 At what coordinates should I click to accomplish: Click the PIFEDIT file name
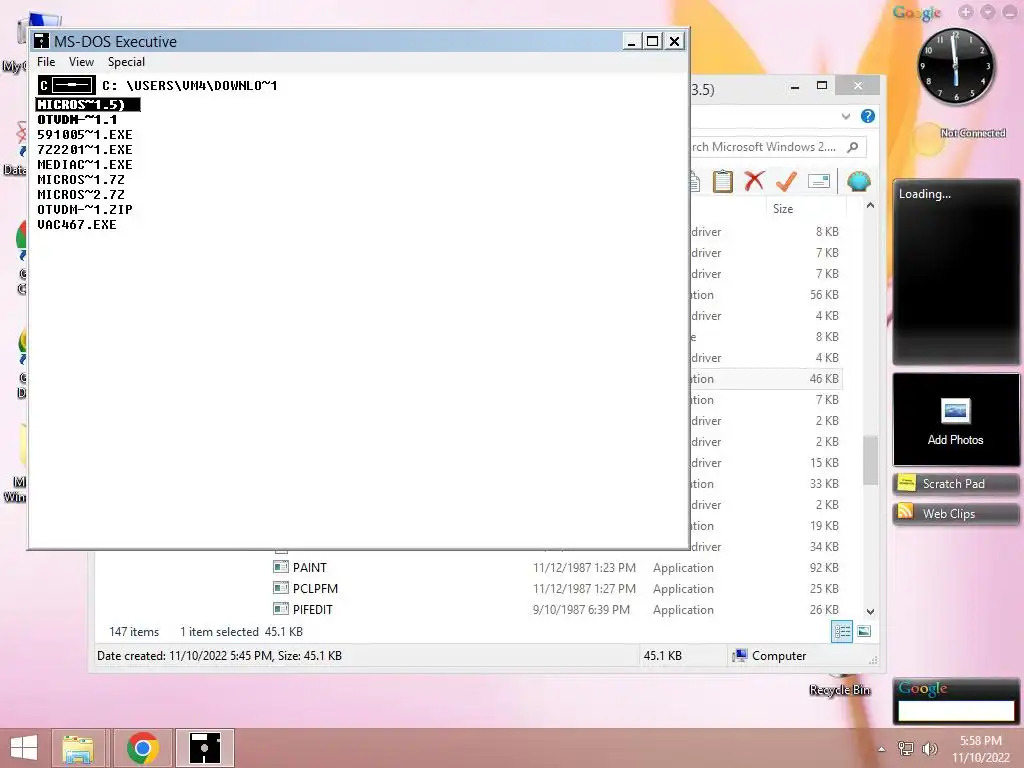(313, 609)
